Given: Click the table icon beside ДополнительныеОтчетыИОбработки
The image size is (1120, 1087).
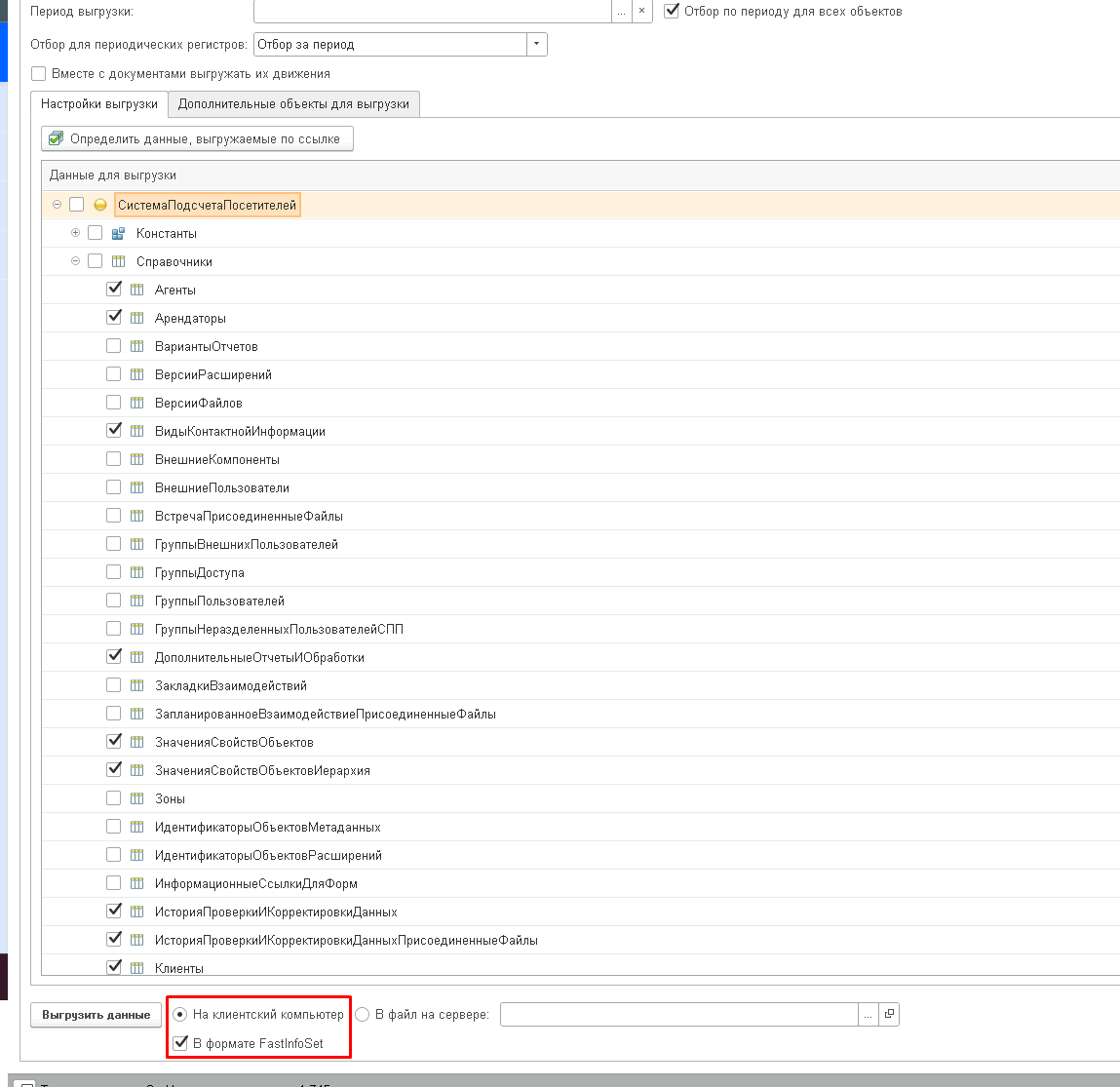Looking at the screenshot, I should 137,657.
